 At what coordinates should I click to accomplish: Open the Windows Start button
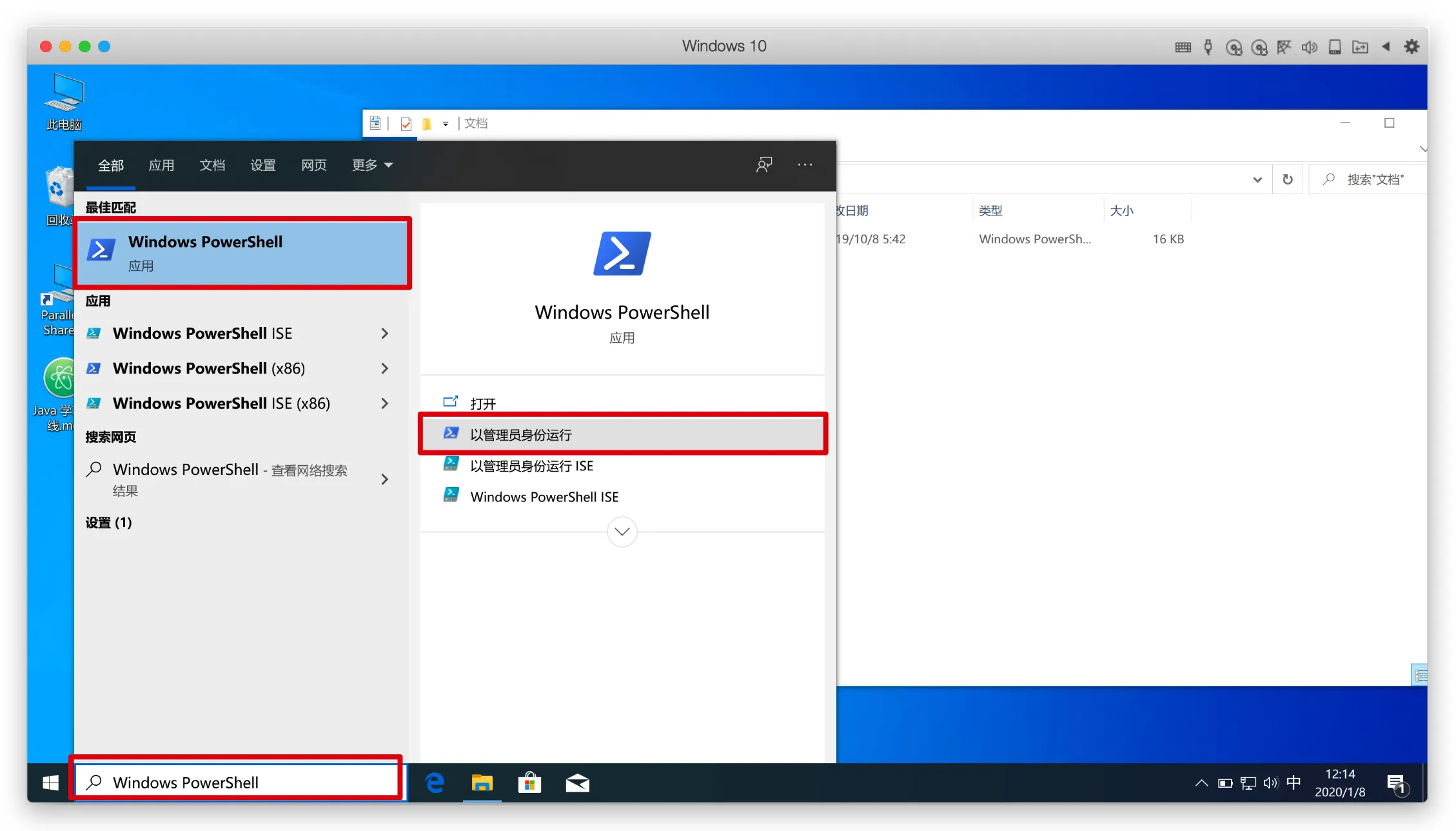pos(50,783)
